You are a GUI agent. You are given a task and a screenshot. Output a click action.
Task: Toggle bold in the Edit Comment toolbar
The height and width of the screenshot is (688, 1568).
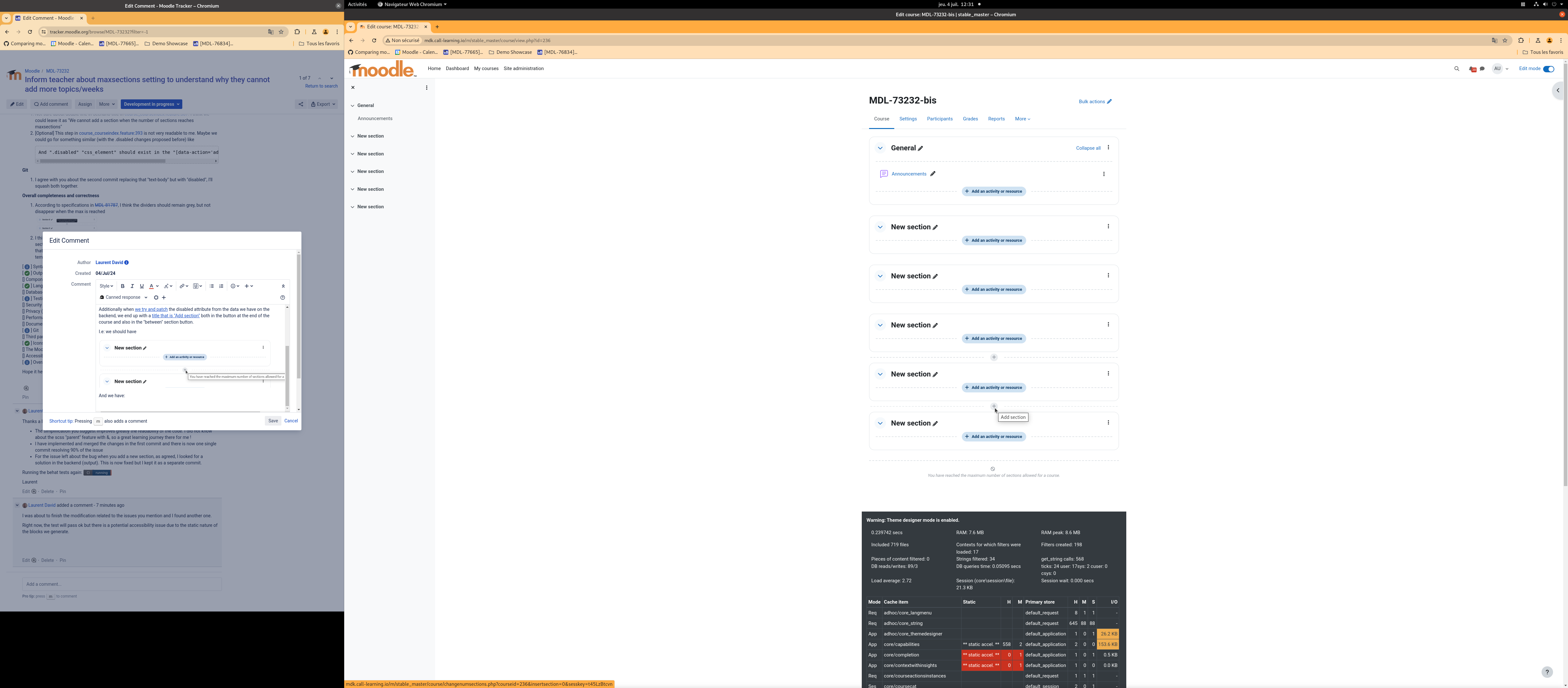pos(122,286)
